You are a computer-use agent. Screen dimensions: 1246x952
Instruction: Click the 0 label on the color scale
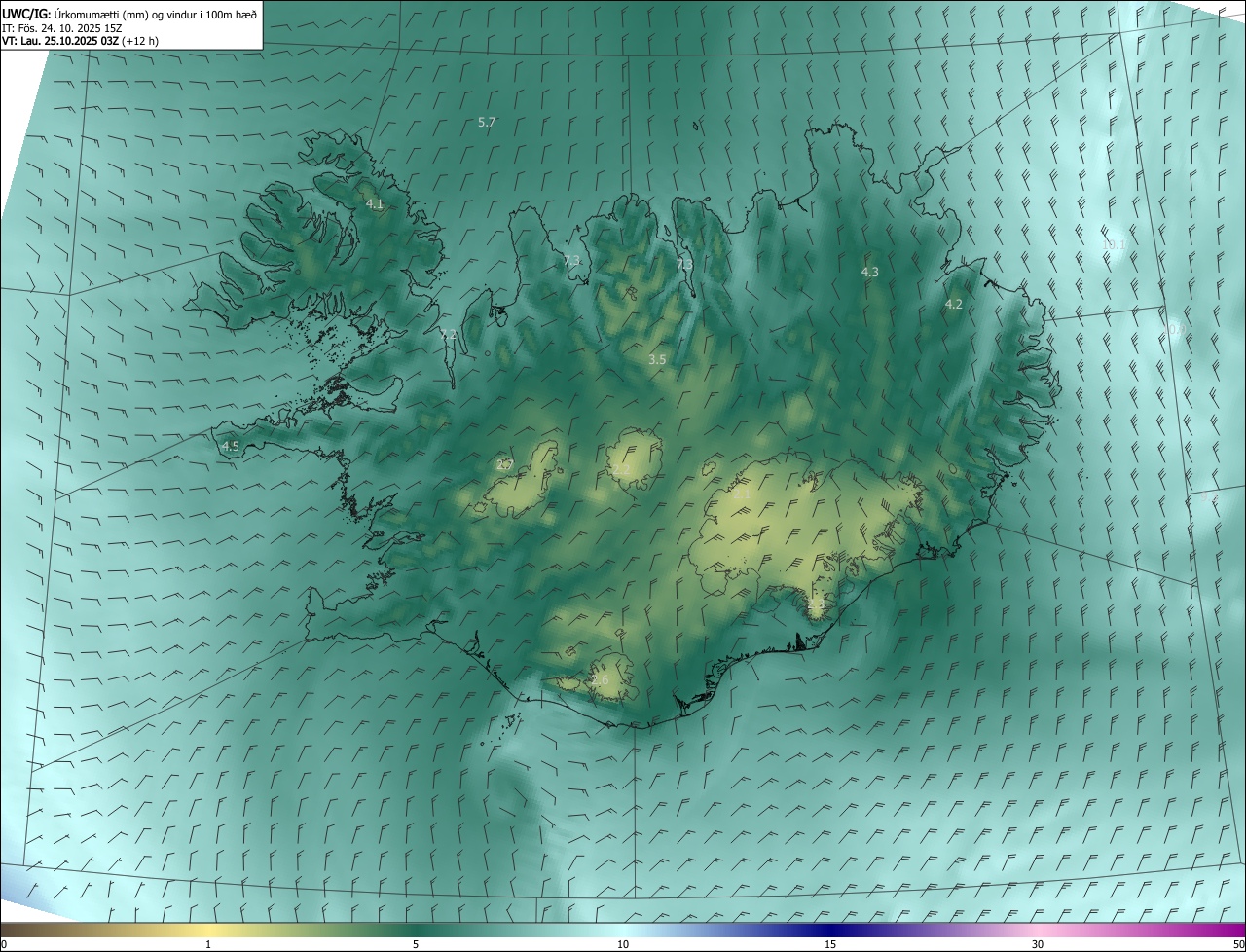pos(4,944)
